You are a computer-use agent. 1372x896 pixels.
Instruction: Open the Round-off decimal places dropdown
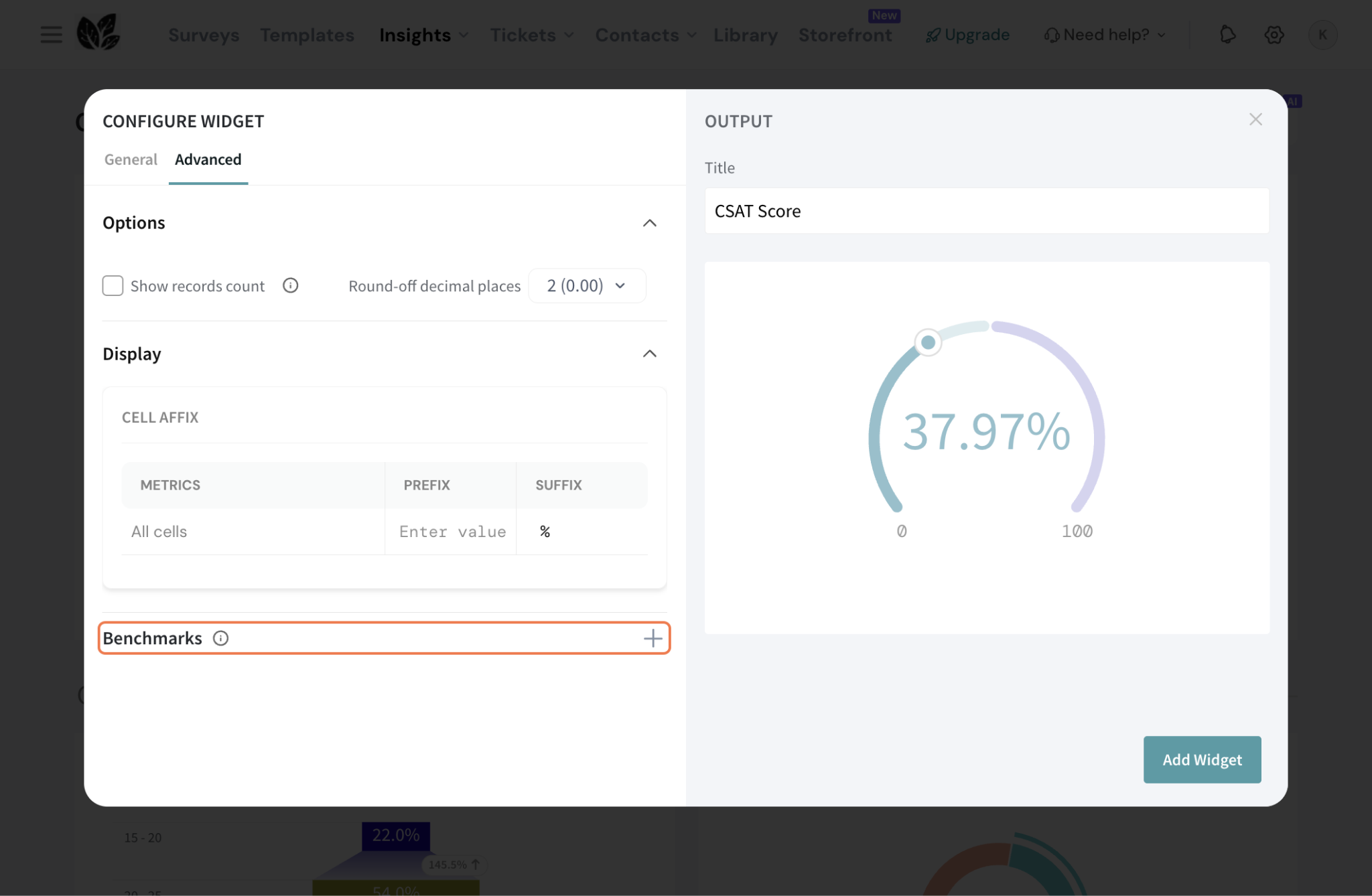[x=587, y=286]
